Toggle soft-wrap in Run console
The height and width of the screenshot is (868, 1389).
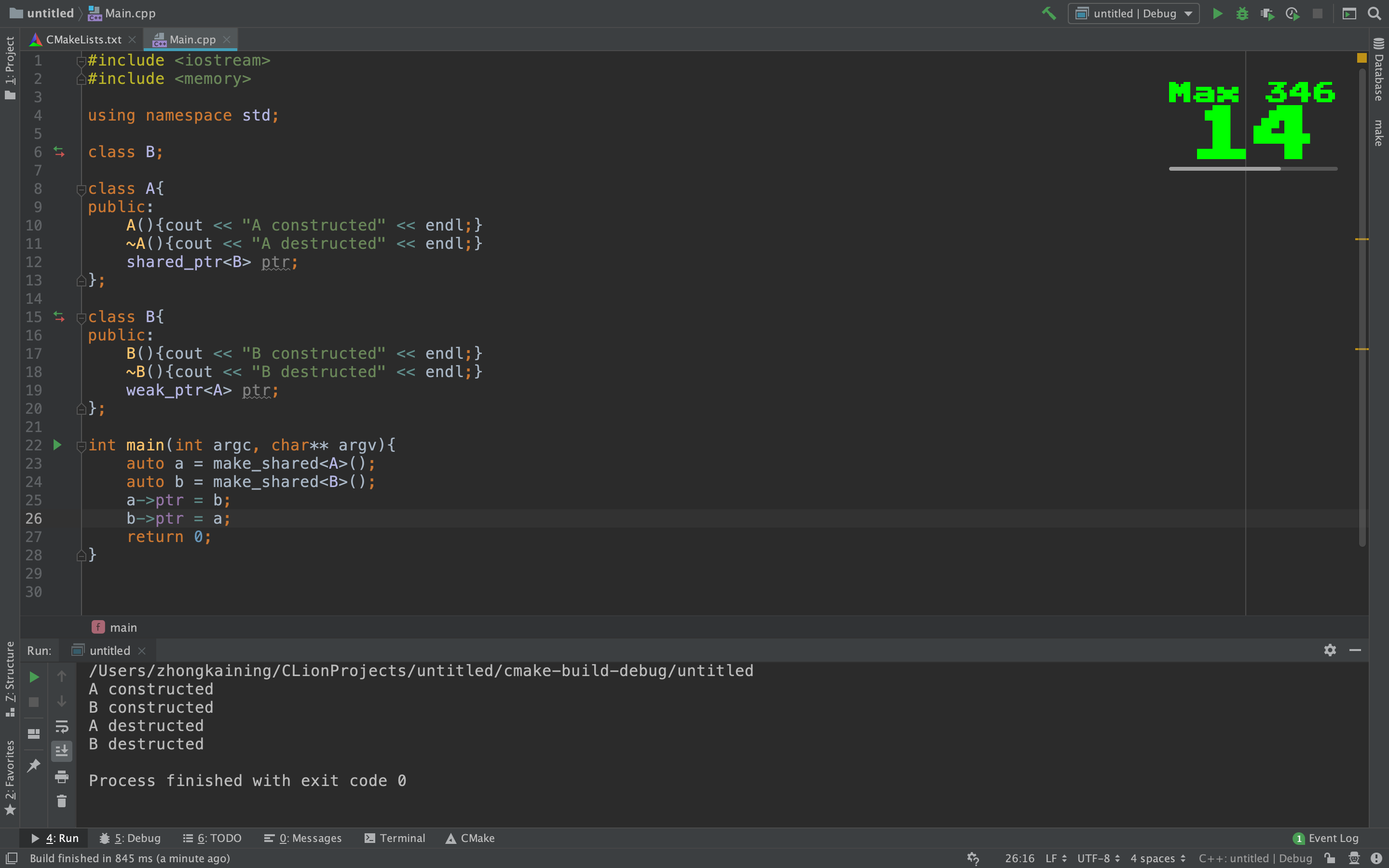[61, 726]
